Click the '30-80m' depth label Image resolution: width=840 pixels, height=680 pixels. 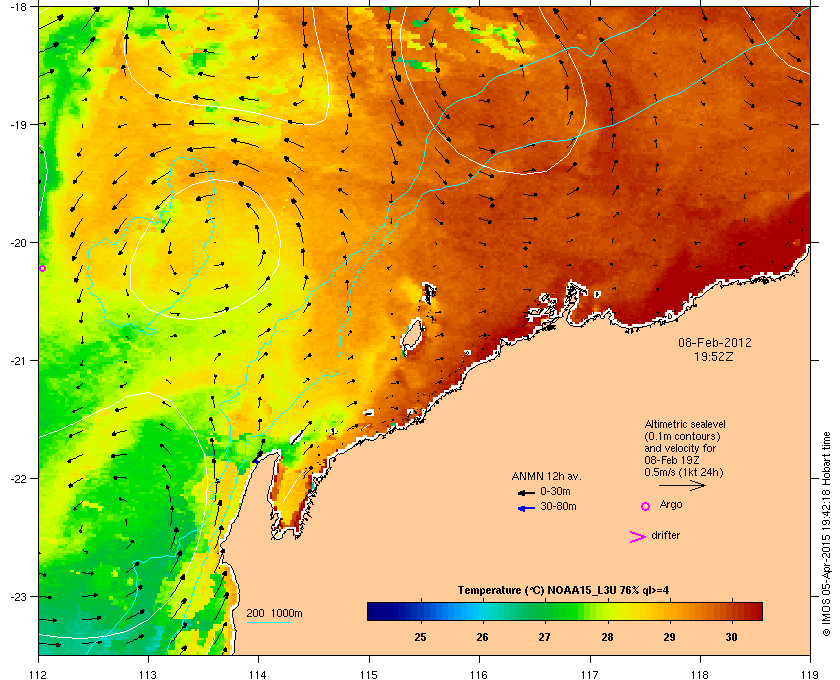pyautogui.click(x=558, y=506)
